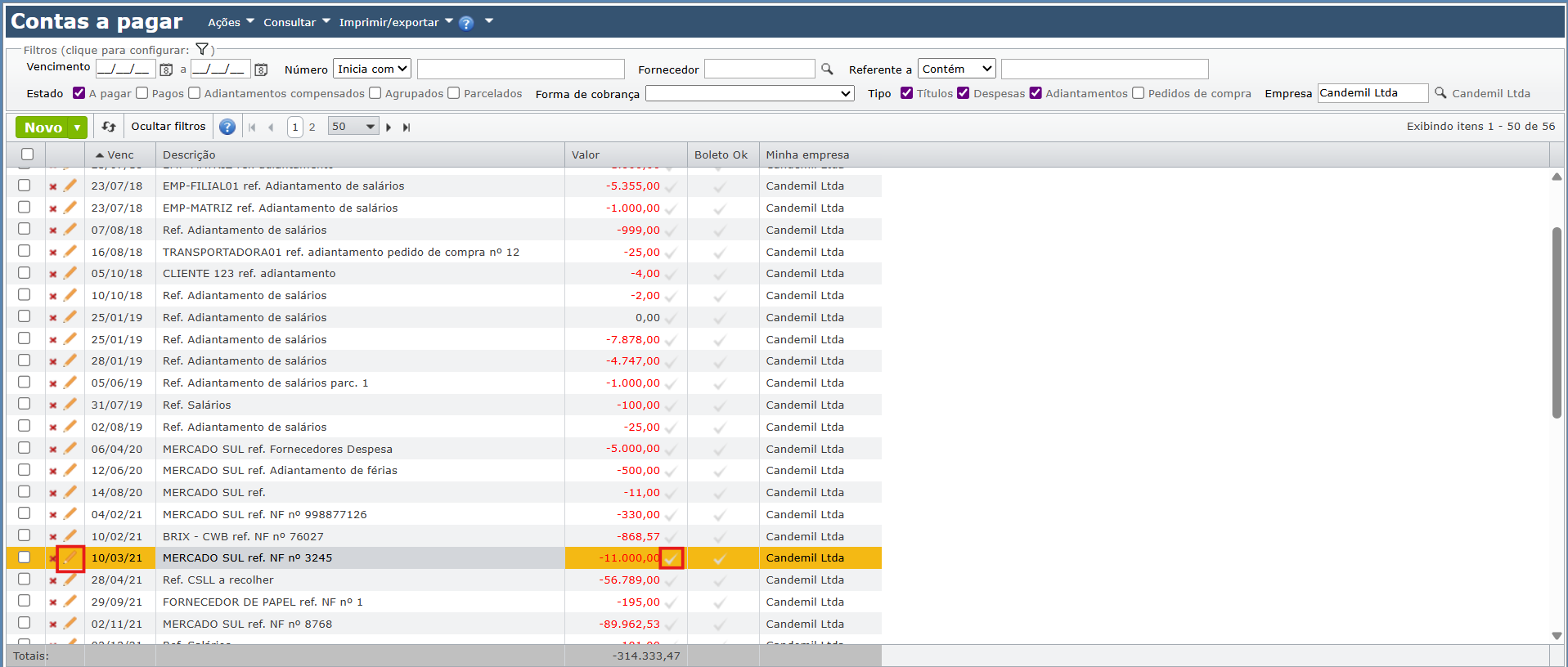1568x667 pixels.
Task: Jump to the last page arrow
Action: [407, 128]
